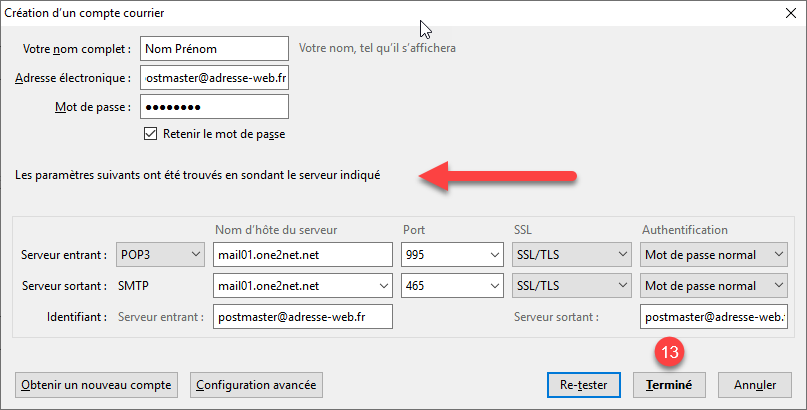This screenshot has height=410, width=807.
Task: Click the 'Serveur entrant :' row label
Action: click(x=64, y=255)
